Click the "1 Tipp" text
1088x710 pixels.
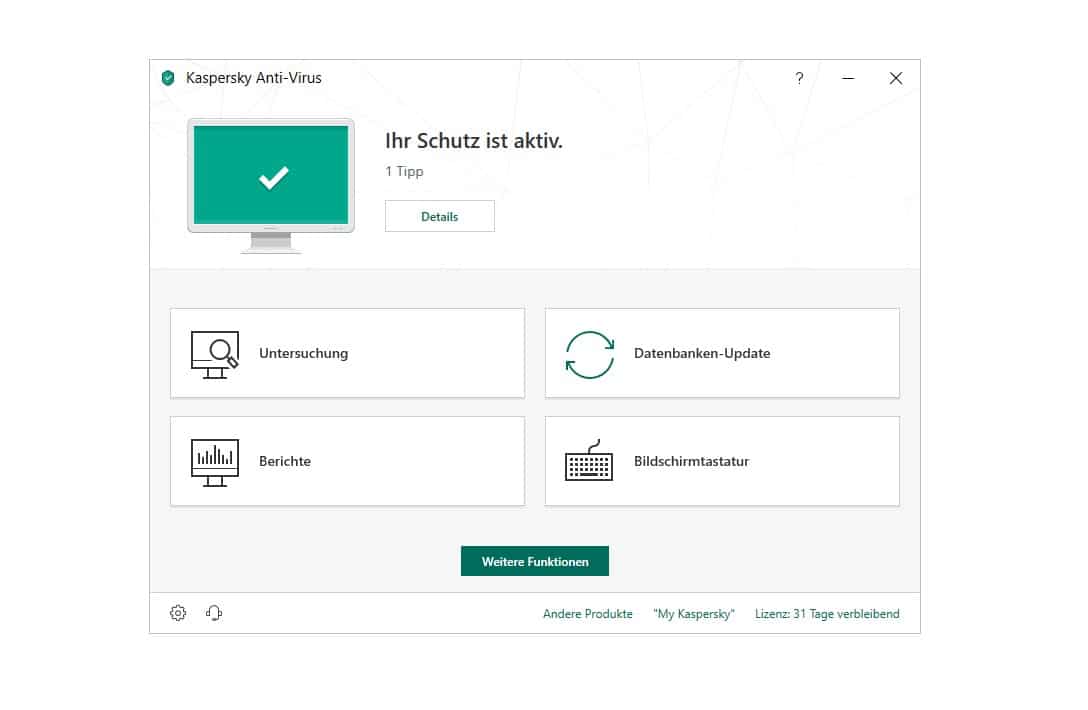[x=405, y=171]
